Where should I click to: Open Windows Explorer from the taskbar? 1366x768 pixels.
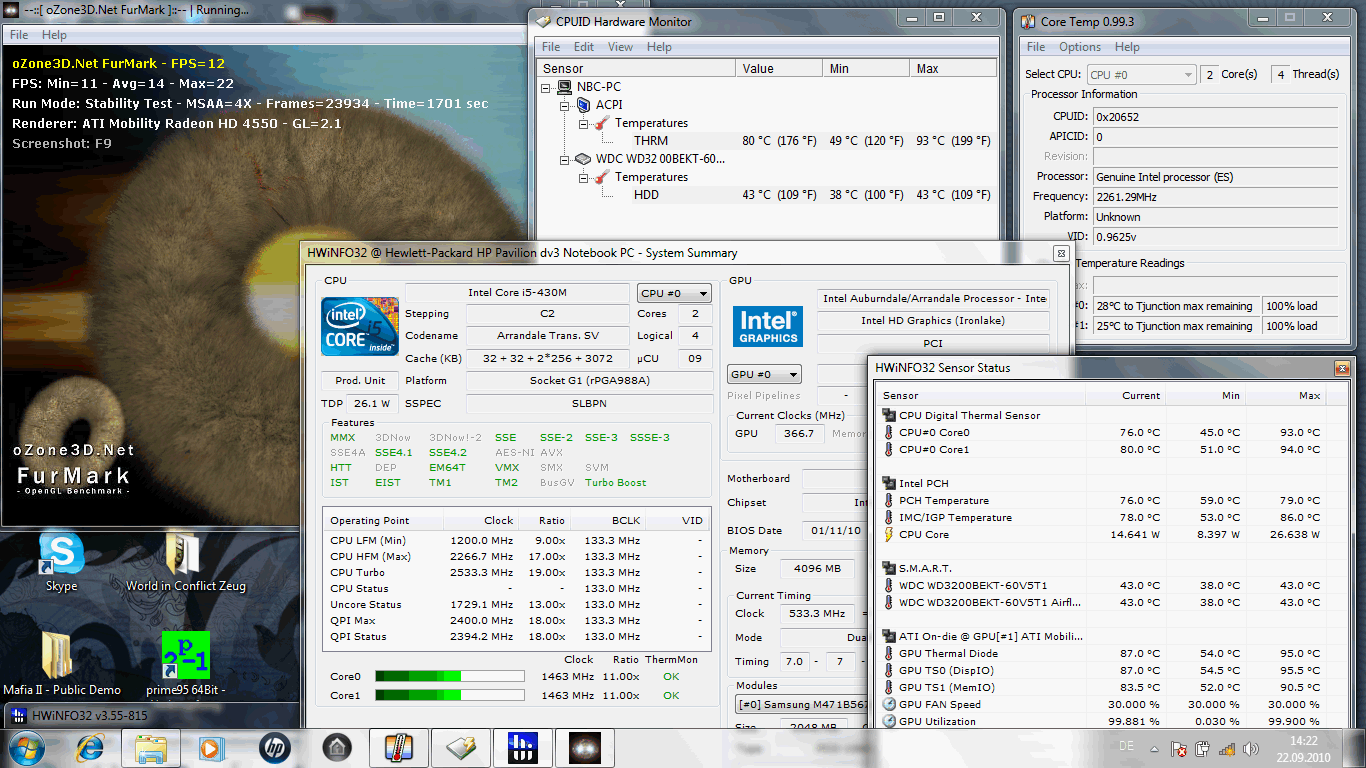coord(151,748)
